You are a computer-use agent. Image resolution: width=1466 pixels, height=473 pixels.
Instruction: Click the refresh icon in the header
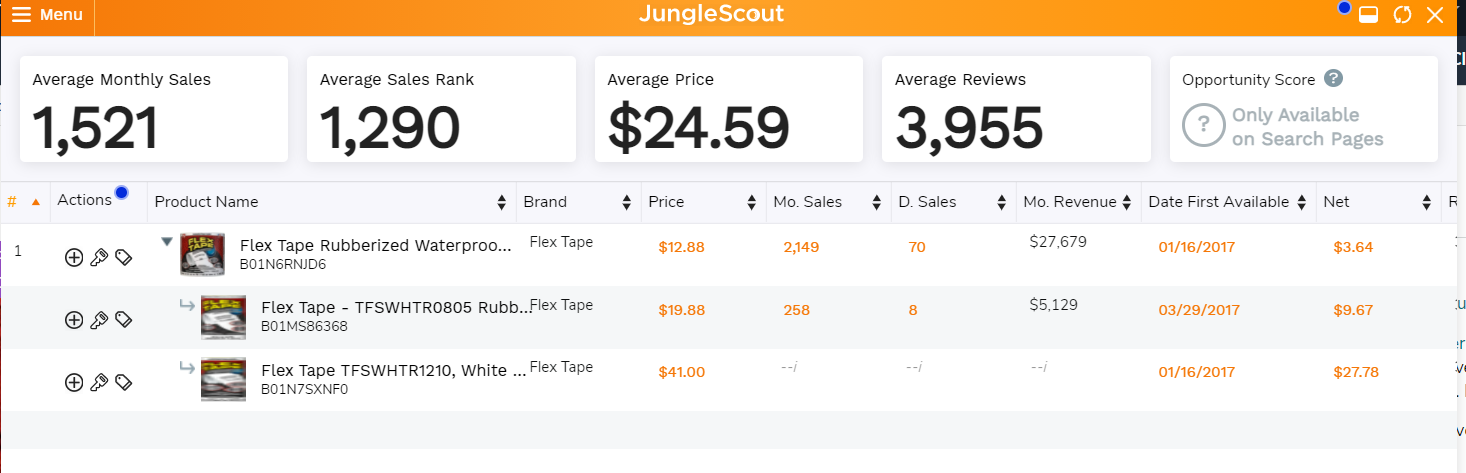[x=1402, y=15]
